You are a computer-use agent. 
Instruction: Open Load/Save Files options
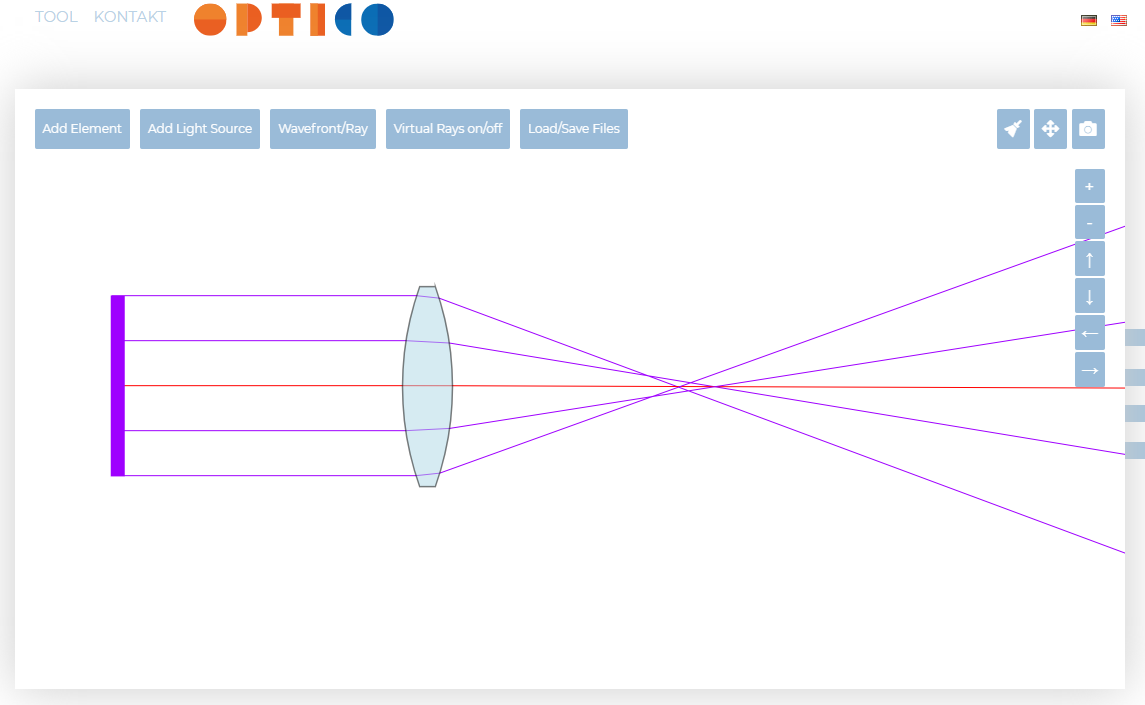574,129
